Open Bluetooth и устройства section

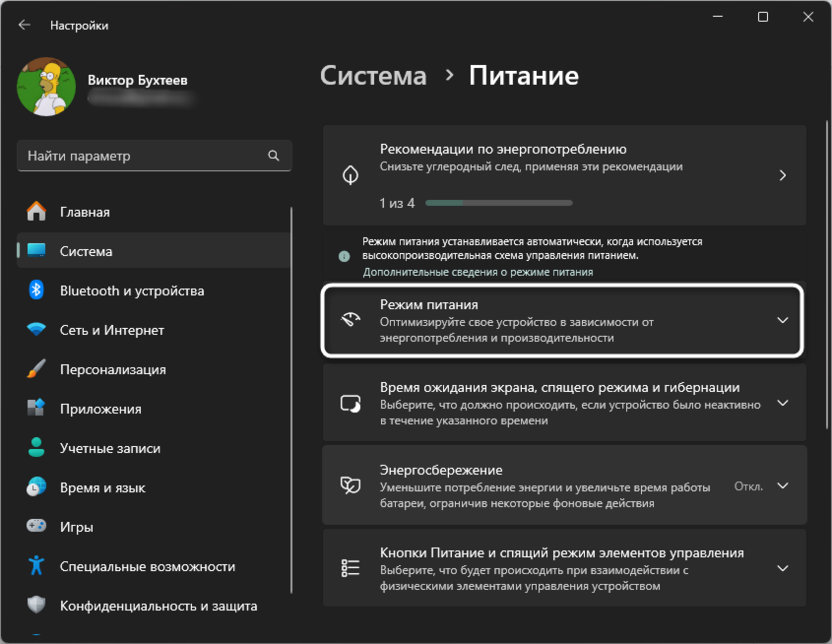(154, 290)
